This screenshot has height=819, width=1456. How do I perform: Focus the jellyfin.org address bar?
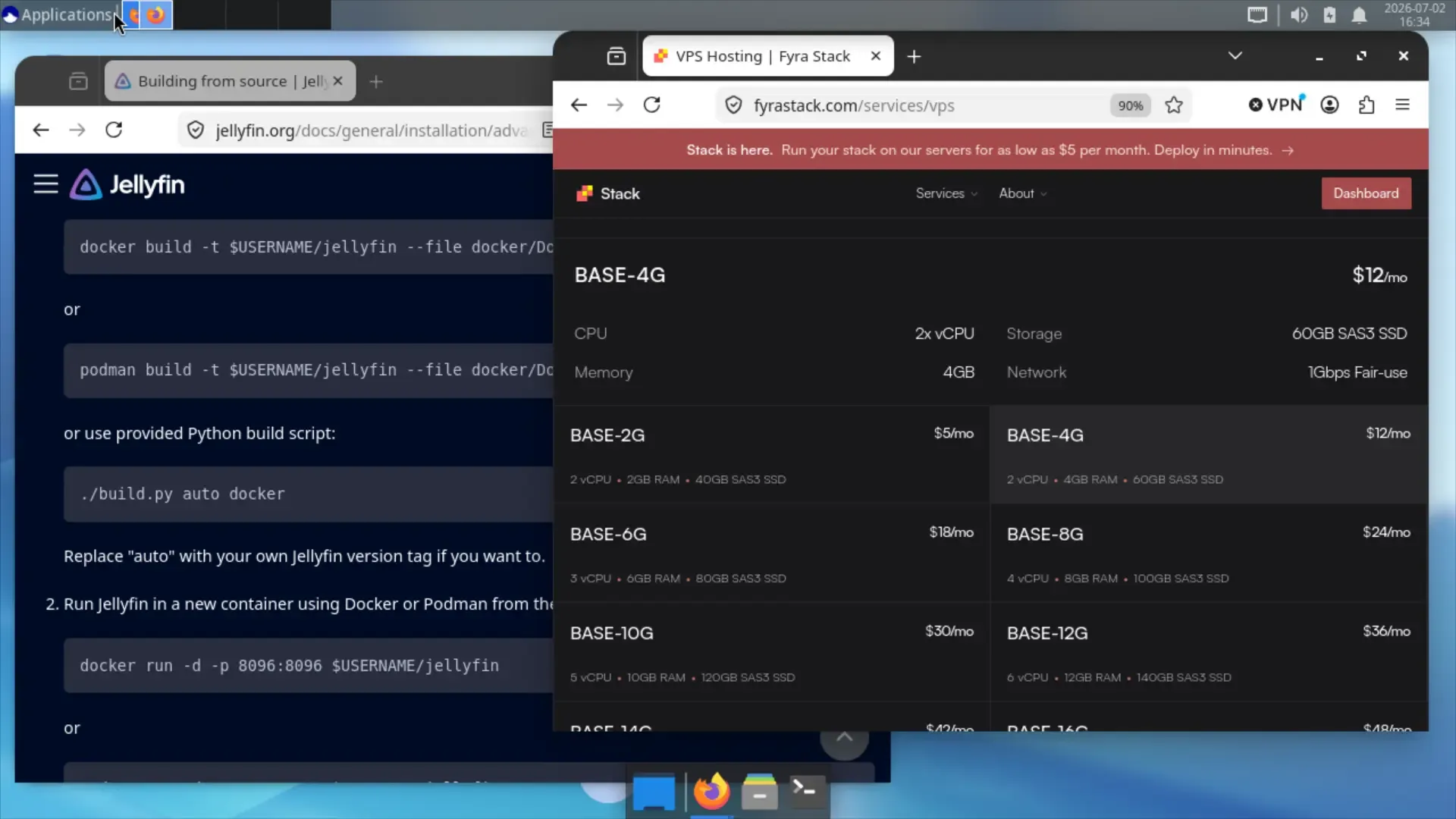pyautogui.click(x=372, y=130)
